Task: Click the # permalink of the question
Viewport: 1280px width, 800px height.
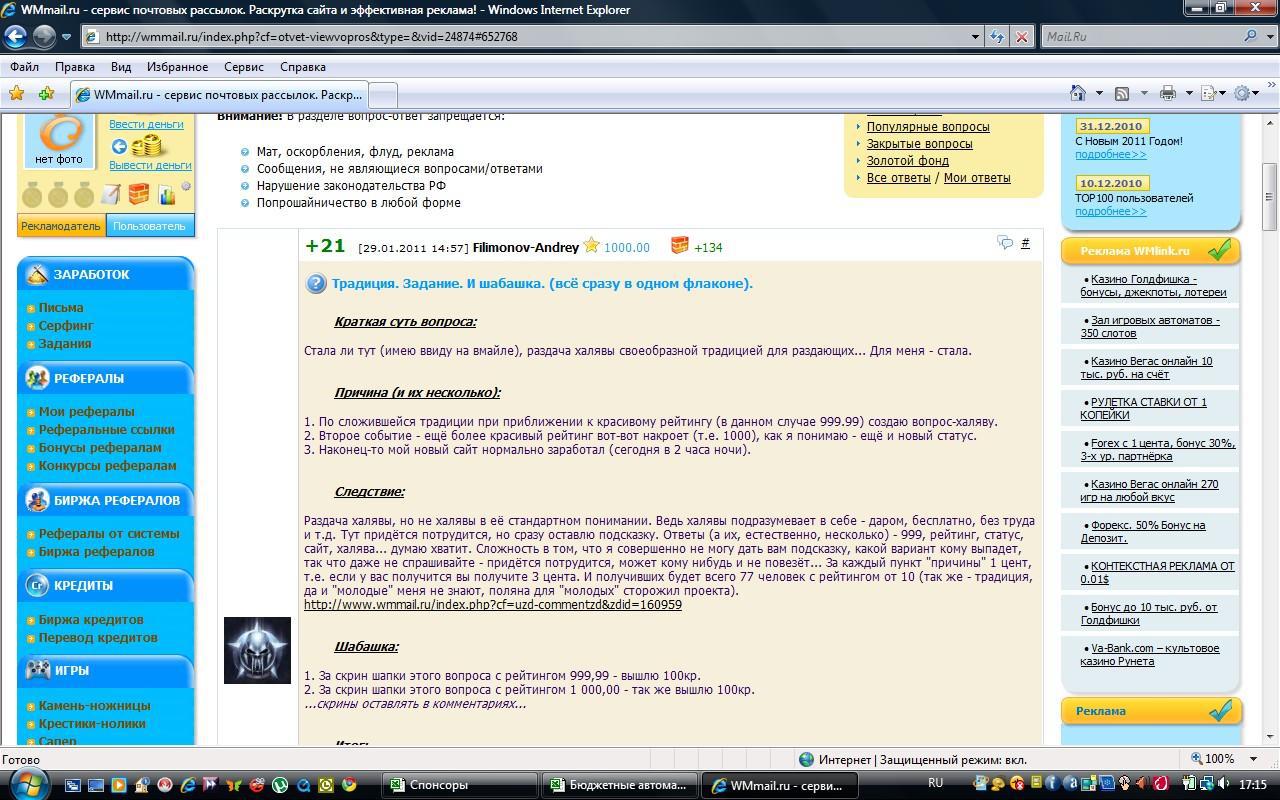Action: click(1025, 243)
